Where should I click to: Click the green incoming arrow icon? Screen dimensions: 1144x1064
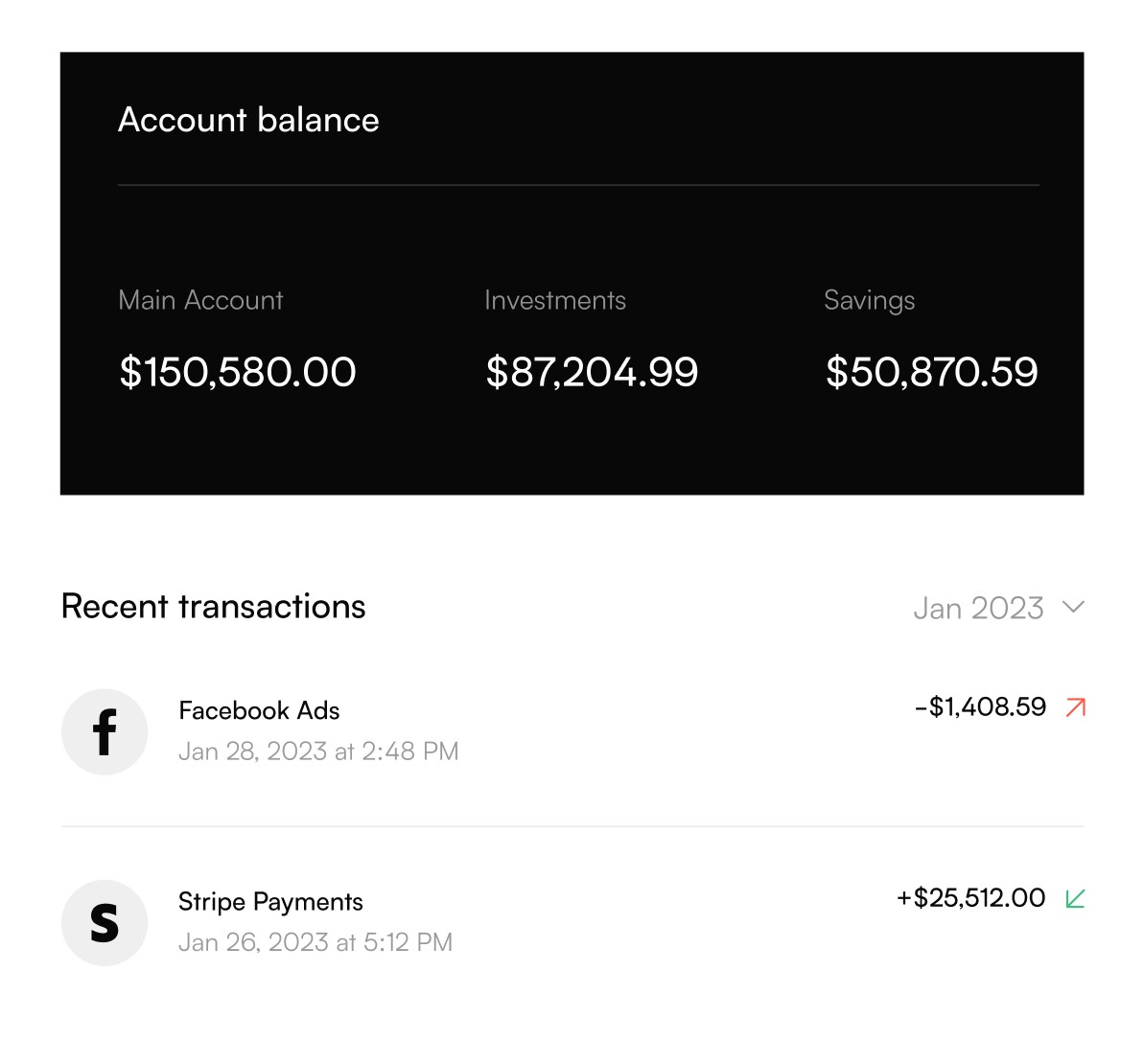1075,898
